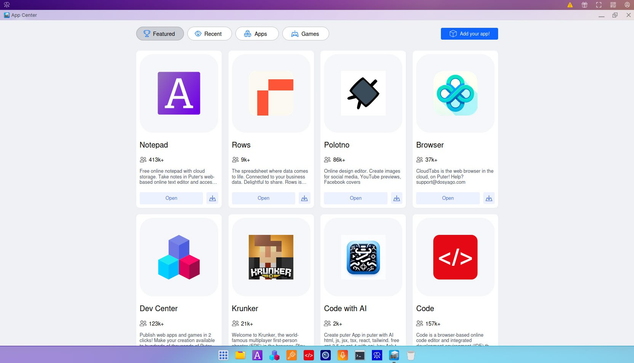This screenshot has height=363, width=634.
Task: Select the Featured tab
Action: 160,34
